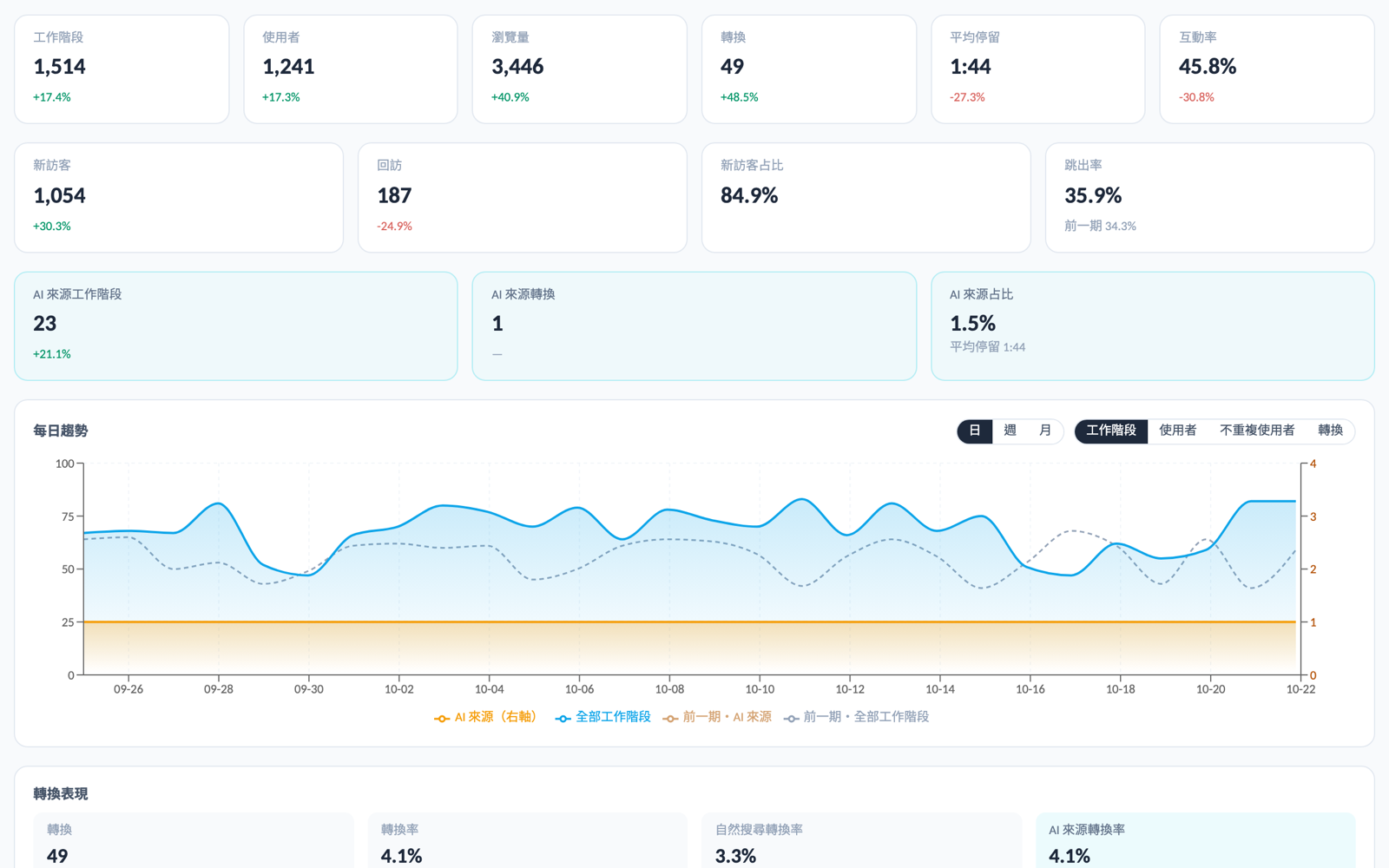Click the 09-26 x-axis date label
The width and height of the screenshot is (1389, 868).
tap(128, 689)
